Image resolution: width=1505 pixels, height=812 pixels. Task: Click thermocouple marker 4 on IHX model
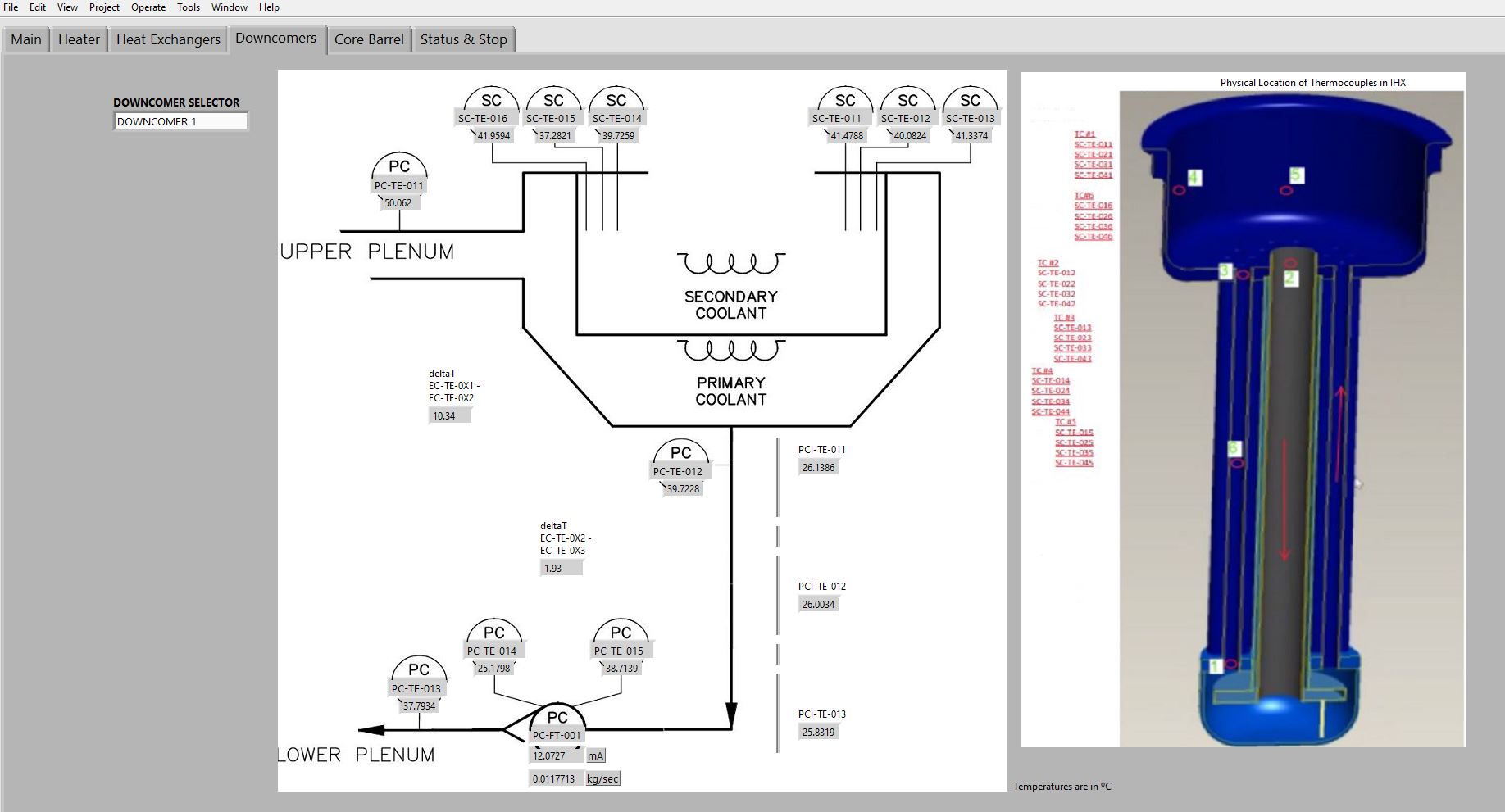[1194, 178]
